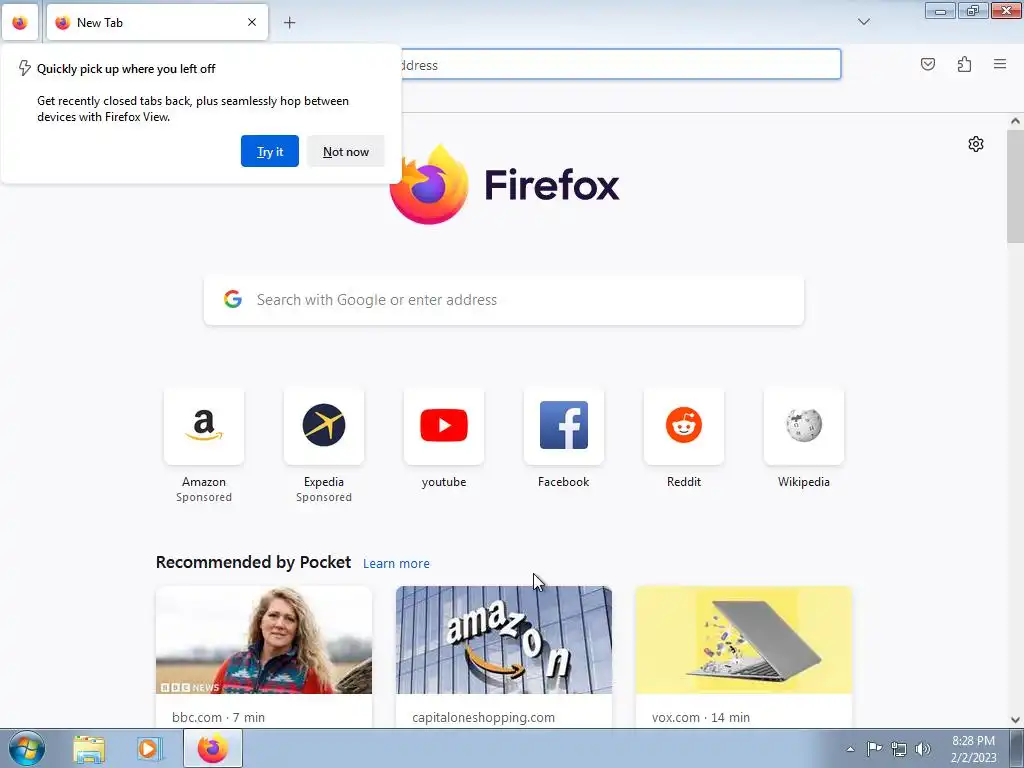
Task: Open the capitaloneshopping.com Amazon story
Action: (x=504, y=640)
